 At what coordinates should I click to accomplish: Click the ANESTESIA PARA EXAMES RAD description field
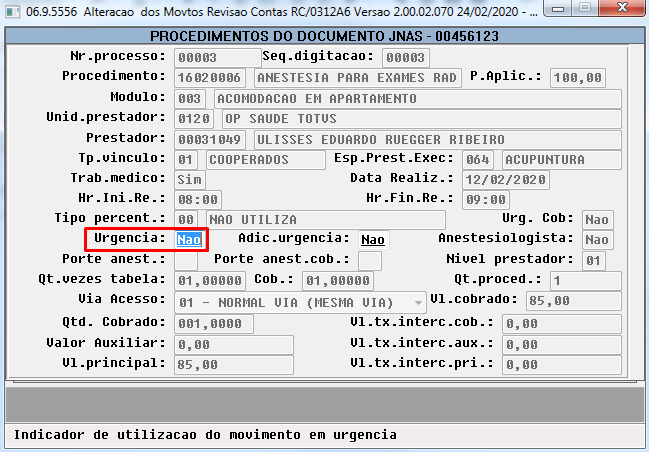tap(358, 78)
